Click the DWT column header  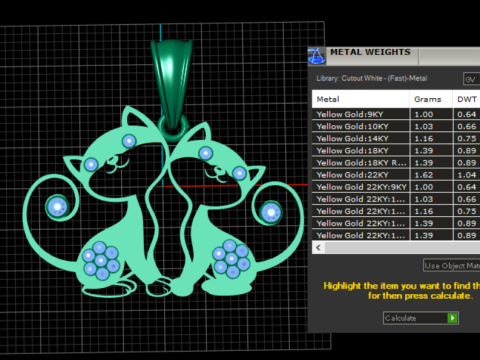click(467, 99)
